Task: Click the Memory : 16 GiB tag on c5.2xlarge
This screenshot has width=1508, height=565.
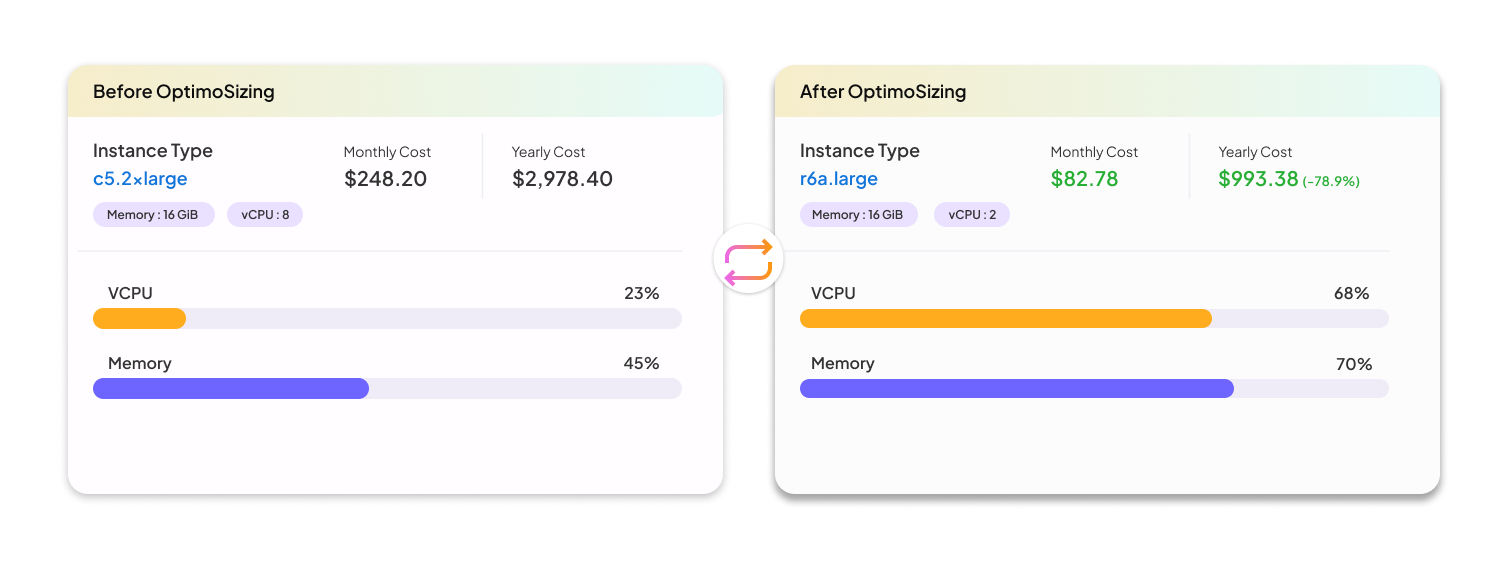Action: (x=153, y=215)
